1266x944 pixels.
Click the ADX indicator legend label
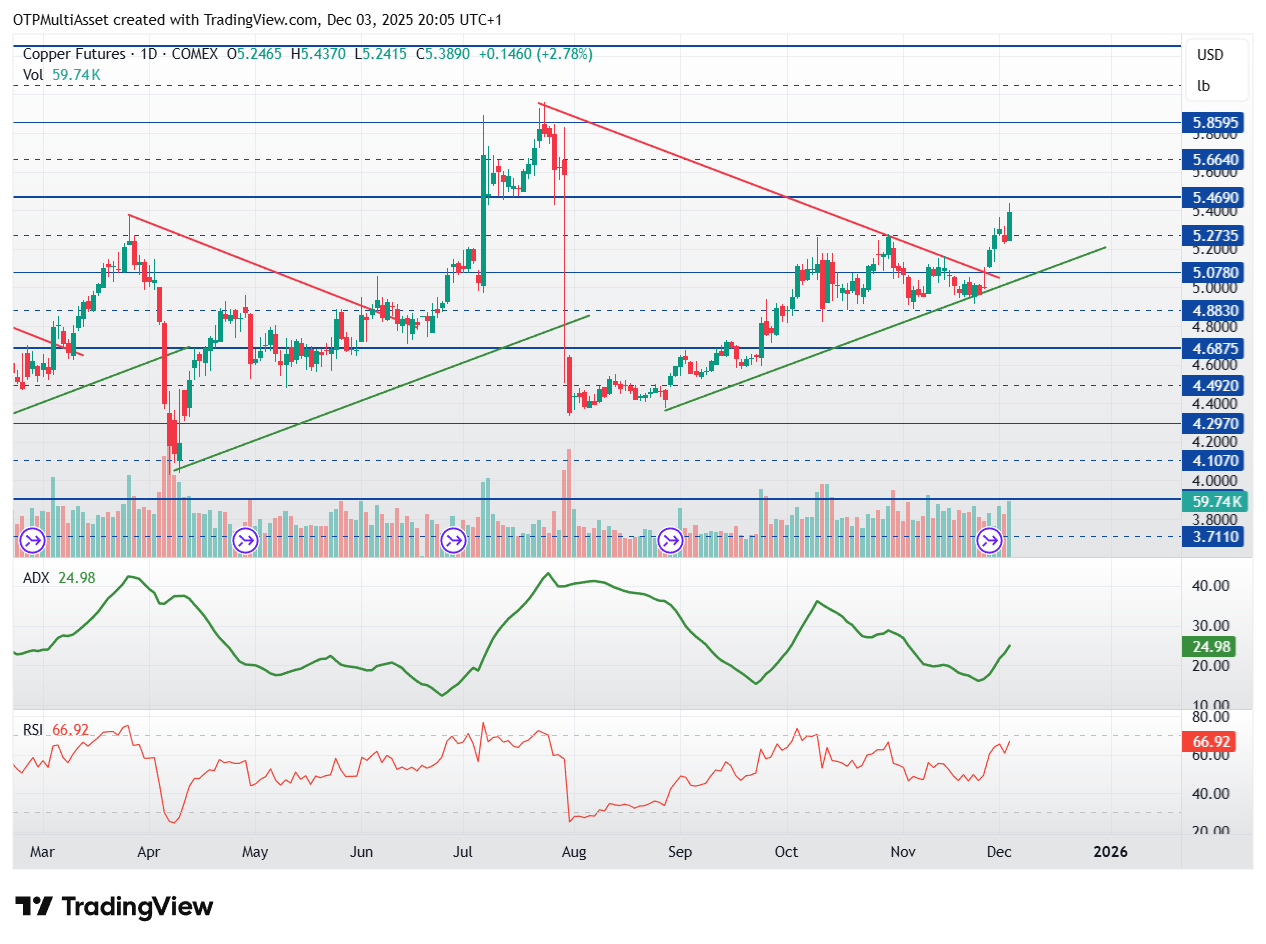coord(60,576)
